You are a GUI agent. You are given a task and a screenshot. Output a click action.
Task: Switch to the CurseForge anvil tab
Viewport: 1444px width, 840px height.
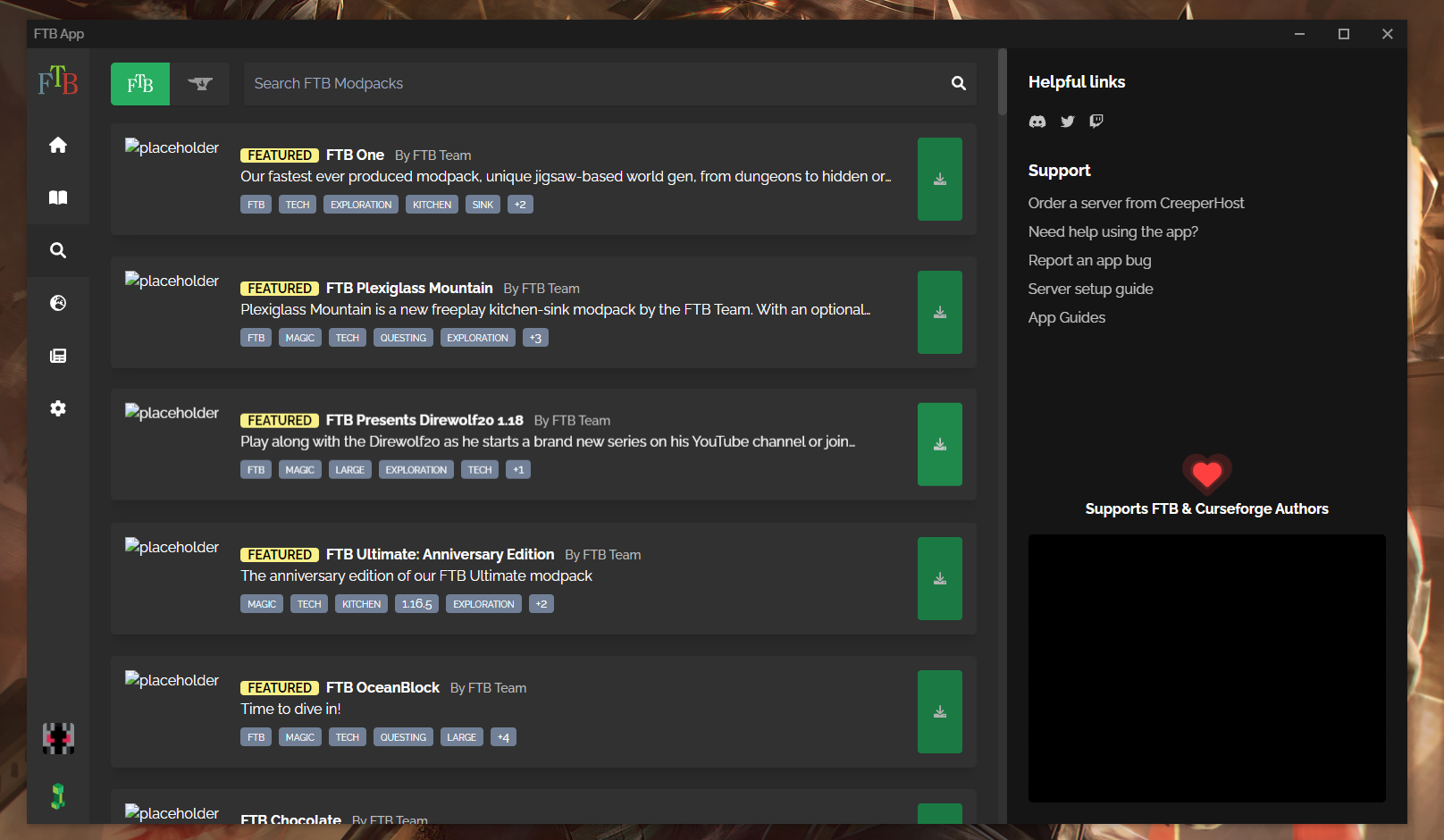click(200, 83)
